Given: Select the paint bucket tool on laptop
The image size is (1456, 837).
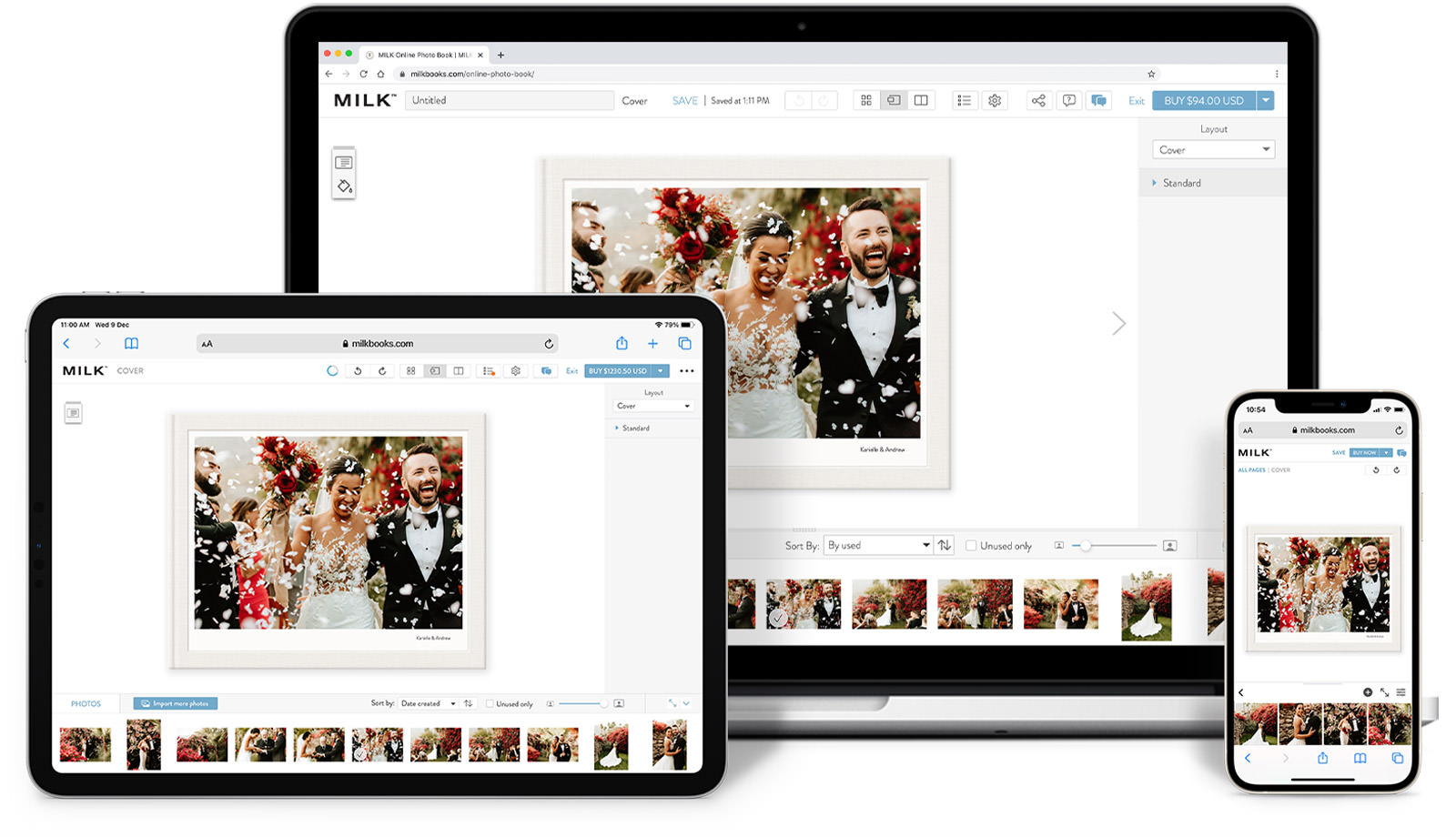Looking at the screenshot, I should coord(344,186).
